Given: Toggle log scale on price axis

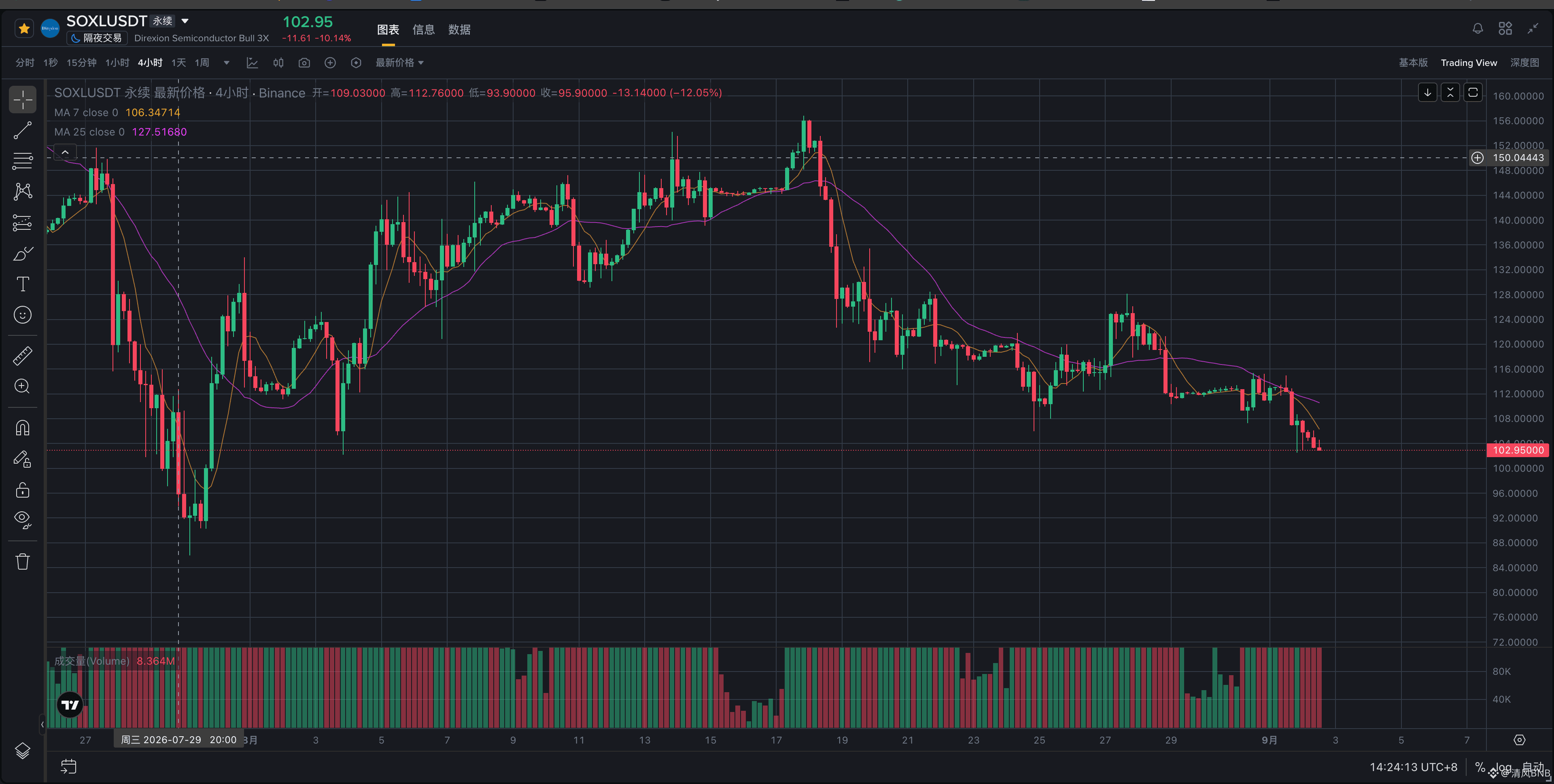Looking at the screenshot, I should click(1503, 767).
